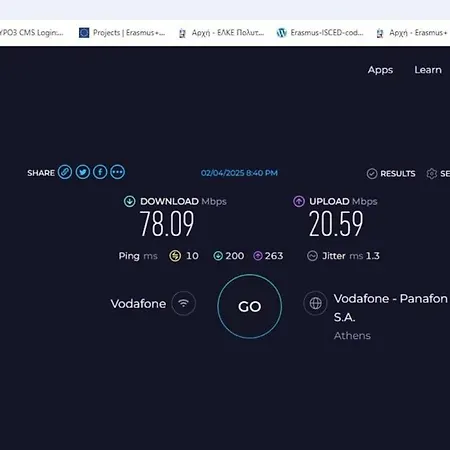
Task: Click the upload arrow icon
Action: click(x=299, y=201)
